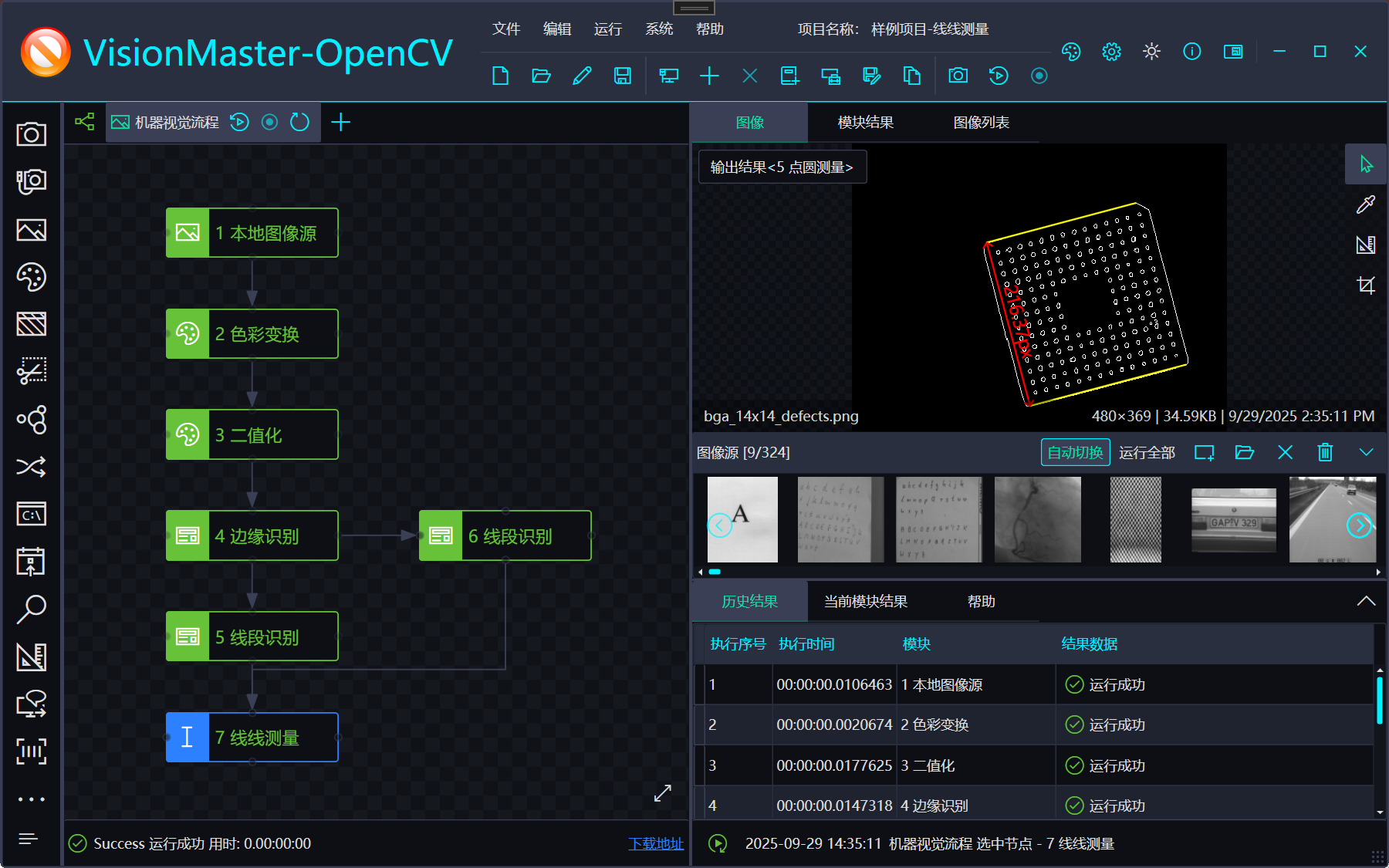The width and height of the screenshot is (1389, 868).
Task: Select the magnifier search tool in left sidebar
Action: pyautogui.click(x=32, y=609)
